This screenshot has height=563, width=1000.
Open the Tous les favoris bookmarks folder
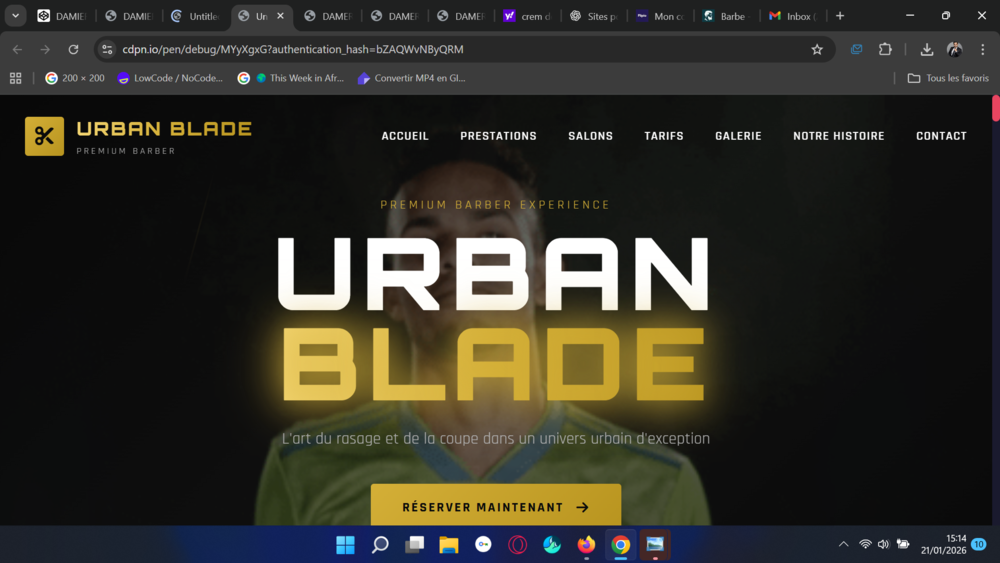947,78
